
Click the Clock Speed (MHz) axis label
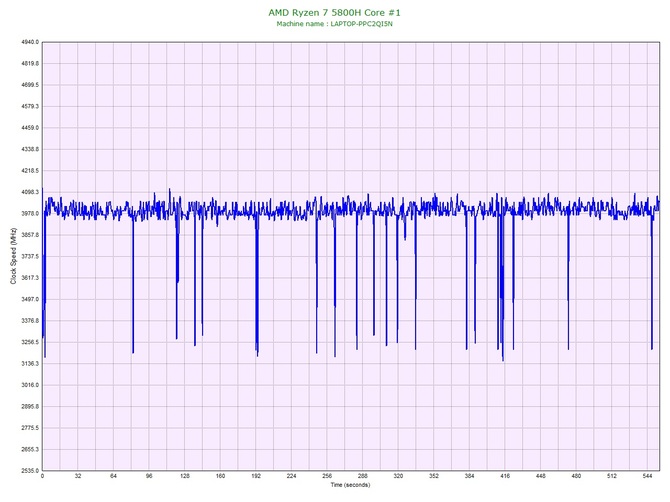pyautogui.click(x=13, y=256)
